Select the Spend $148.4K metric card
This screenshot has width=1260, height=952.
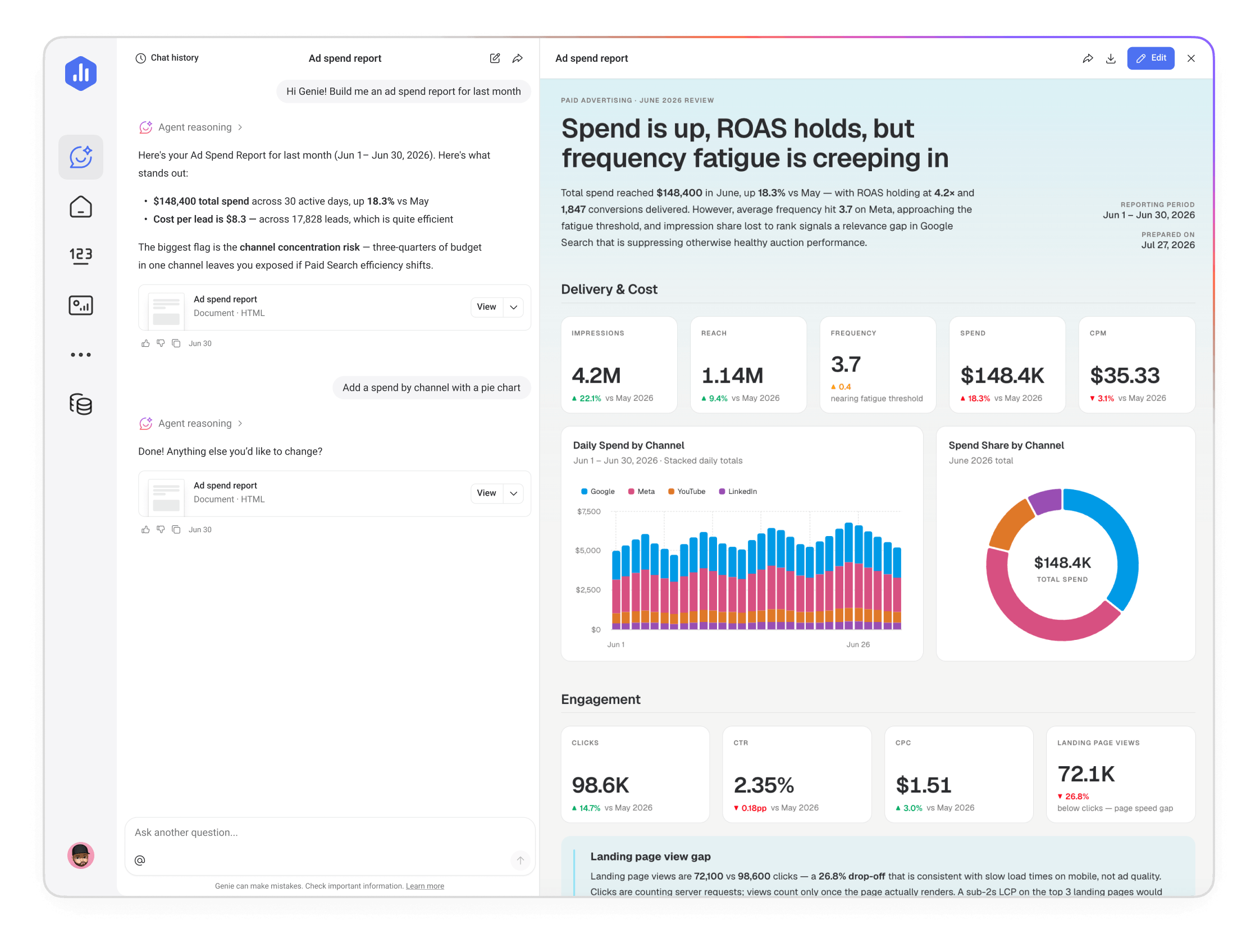point(1007,365)
